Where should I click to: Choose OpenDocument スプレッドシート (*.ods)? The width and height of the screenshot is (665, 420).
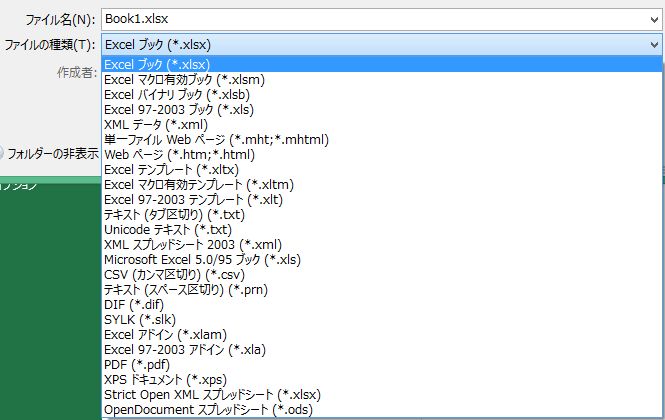tap(382, 410)
